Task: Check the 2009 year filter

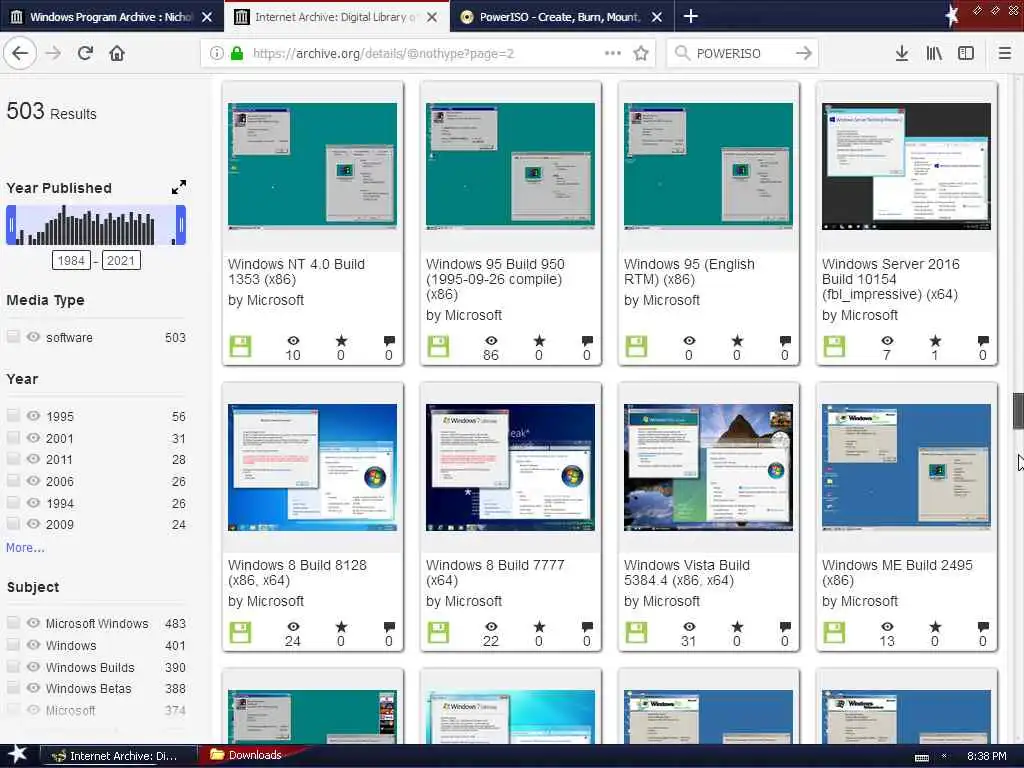Action: coord(13,524)
